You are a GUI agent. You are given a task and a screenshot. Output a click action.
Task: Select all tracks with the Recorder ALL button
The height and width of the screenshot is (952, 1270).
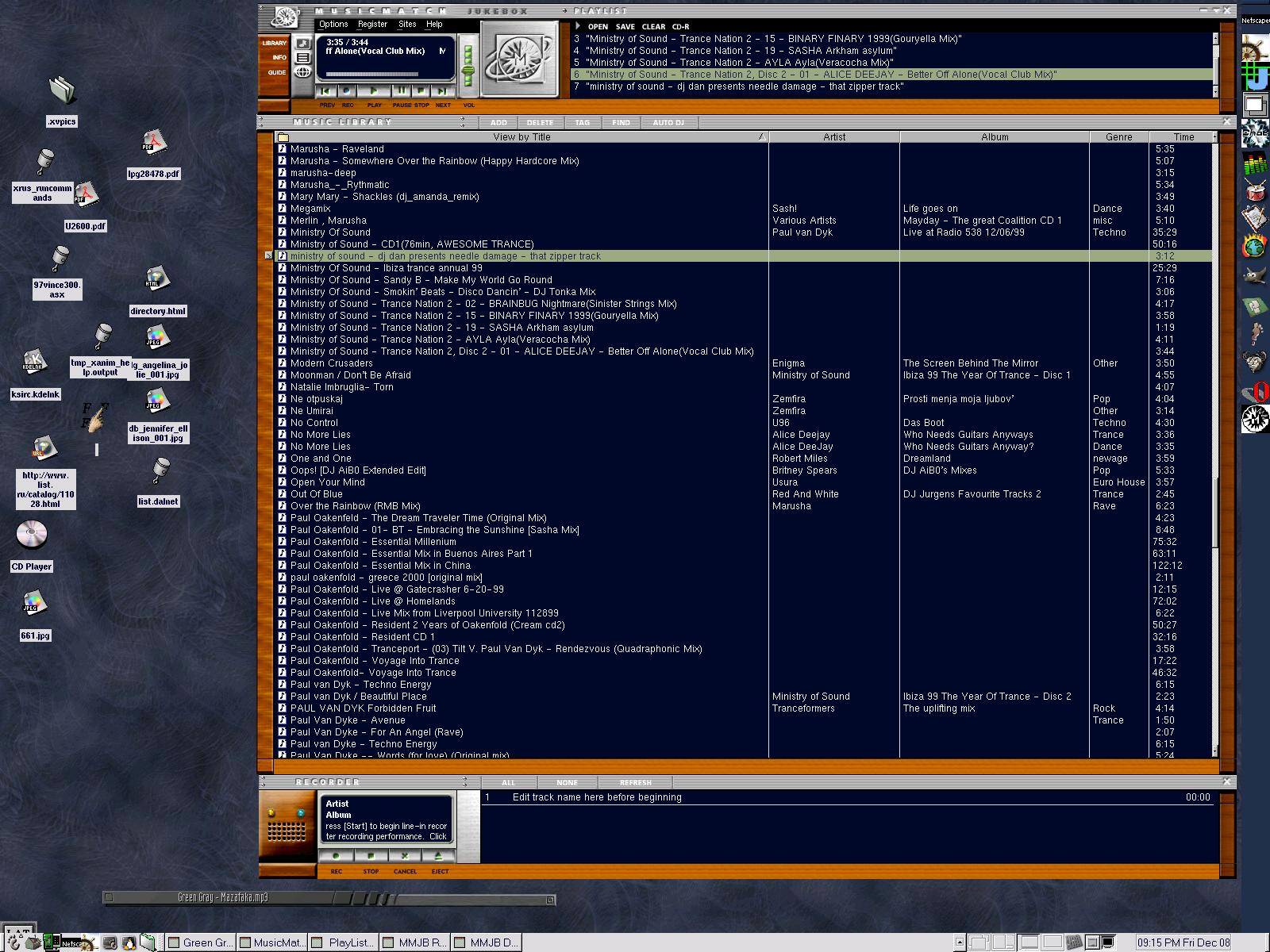click(x=508, y=782)
